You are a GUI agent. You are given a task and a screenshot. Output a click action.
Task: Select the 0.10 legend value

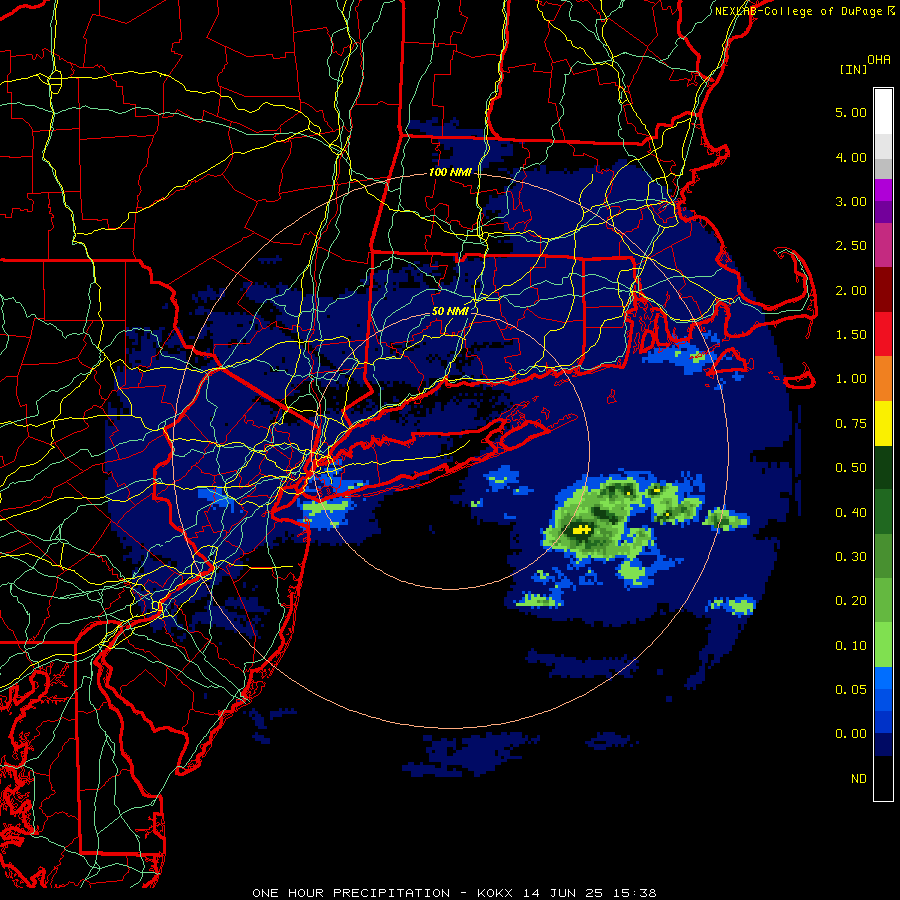coord(851,646)
